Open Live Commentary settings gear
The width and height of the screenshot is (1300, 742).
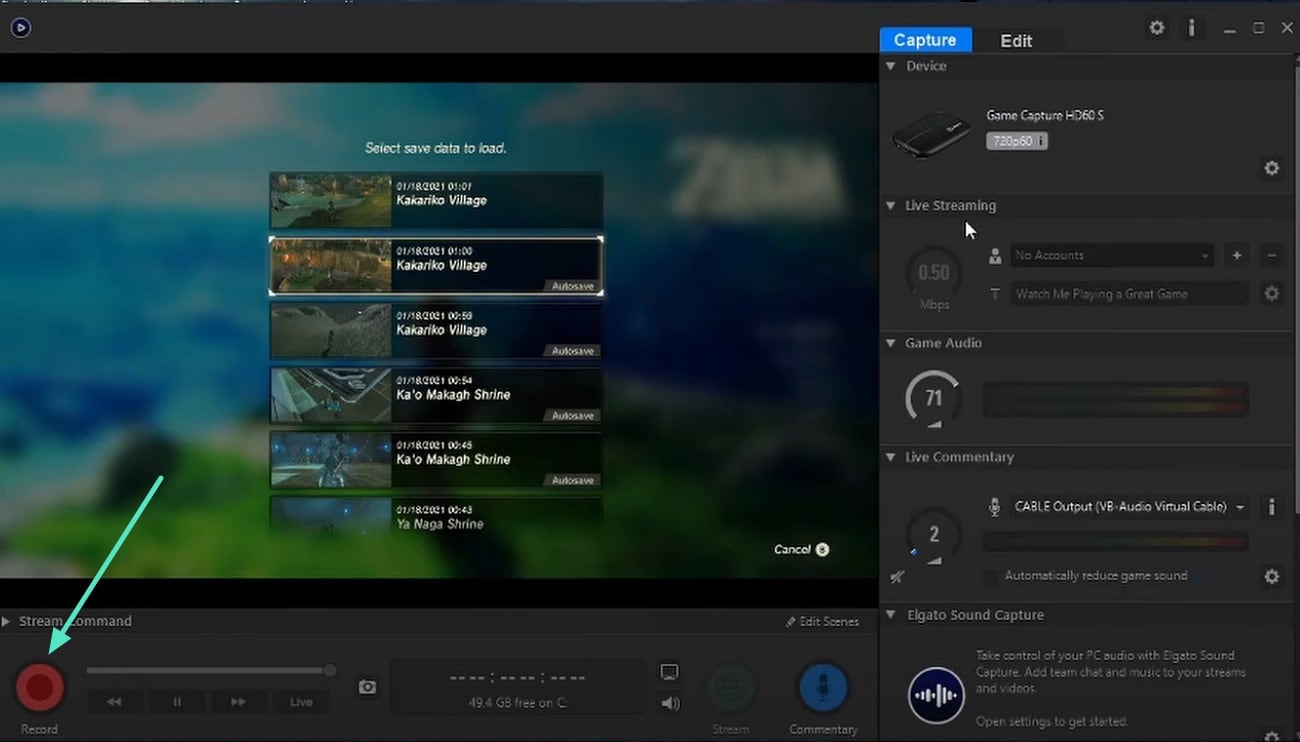coord(1271,577)
